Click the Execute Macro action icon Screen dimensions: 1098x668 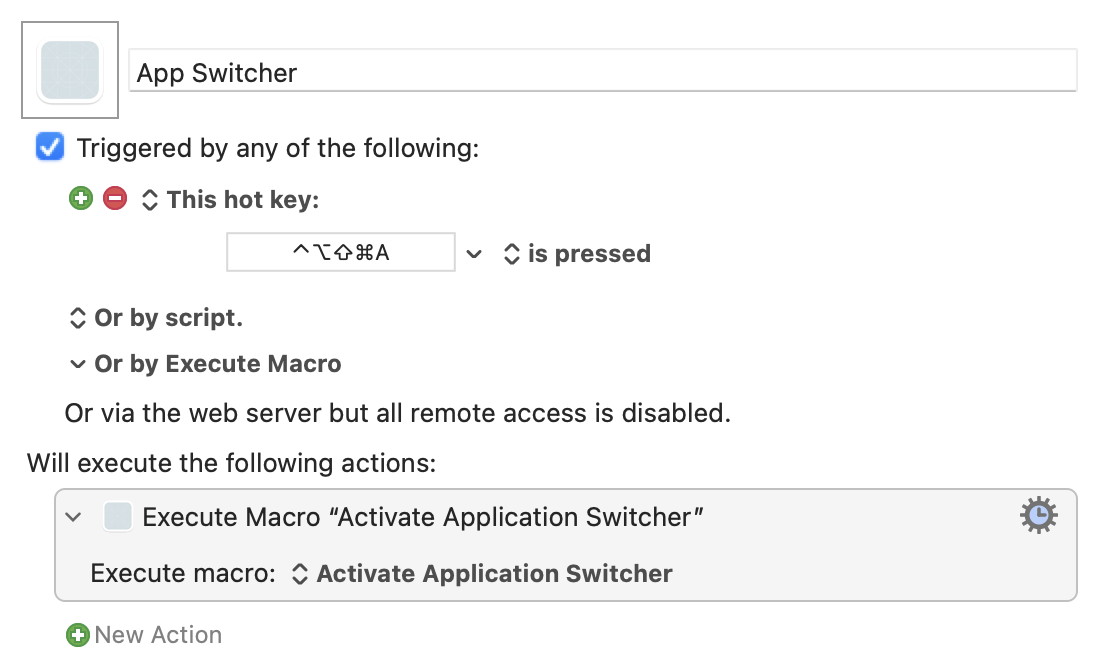(x=118, y=517)
